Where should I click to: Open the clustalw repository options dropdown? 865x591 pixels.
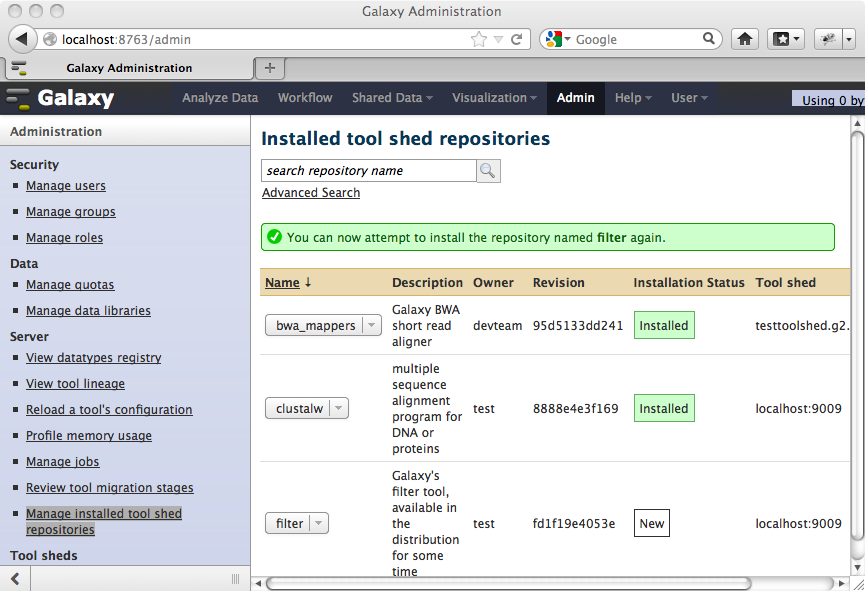[339, 408]
